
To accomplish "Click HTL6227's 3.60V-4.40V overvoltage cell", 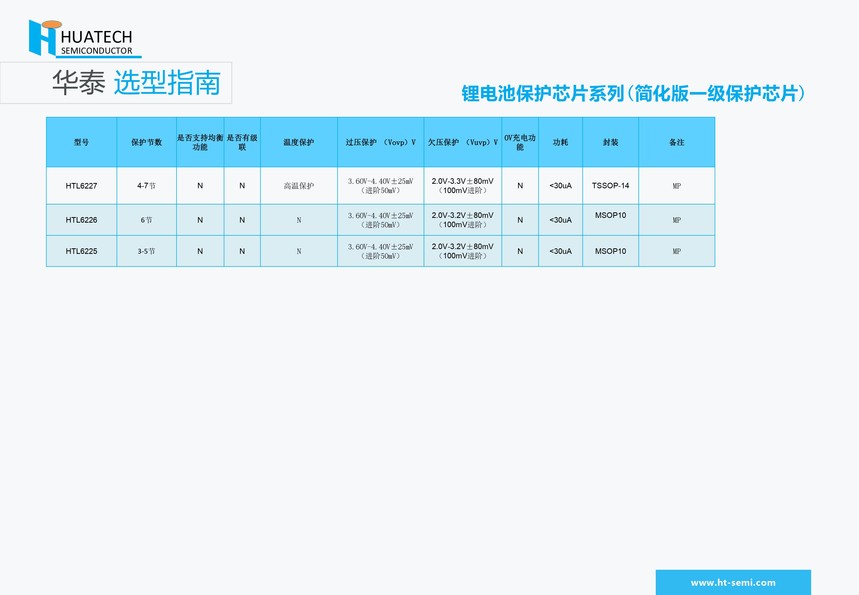I will [381, 186].
